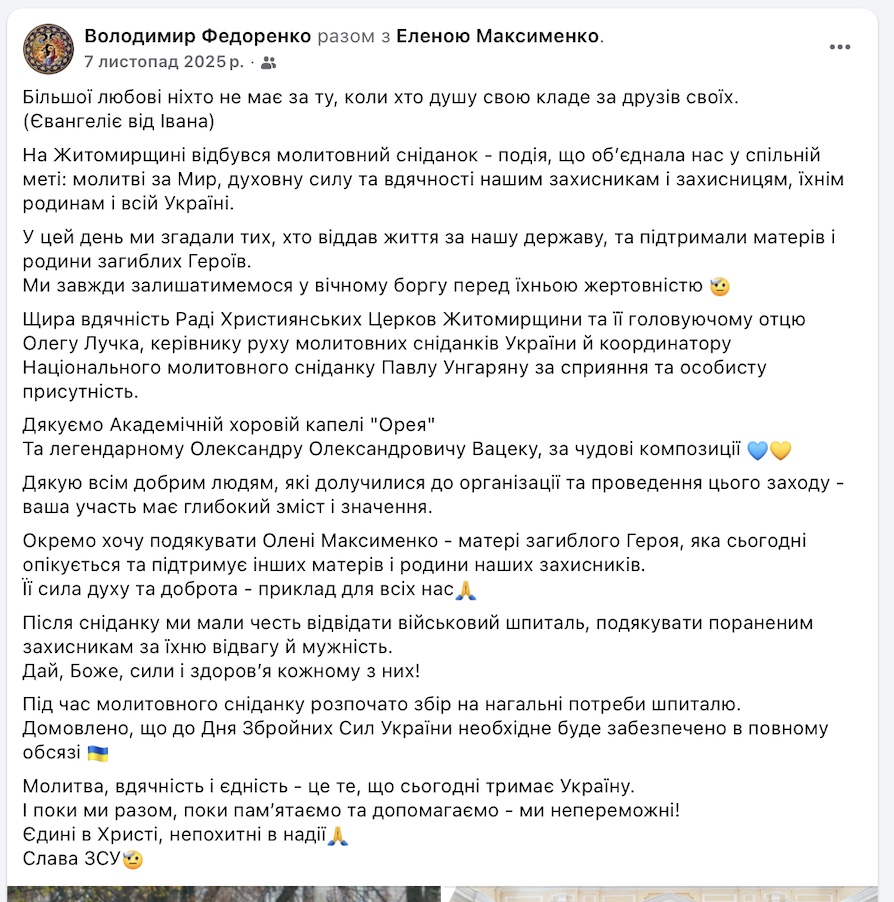Open the right photo at the post bottom
This screenshot has width=894, height=902.
tap(663, 894)
